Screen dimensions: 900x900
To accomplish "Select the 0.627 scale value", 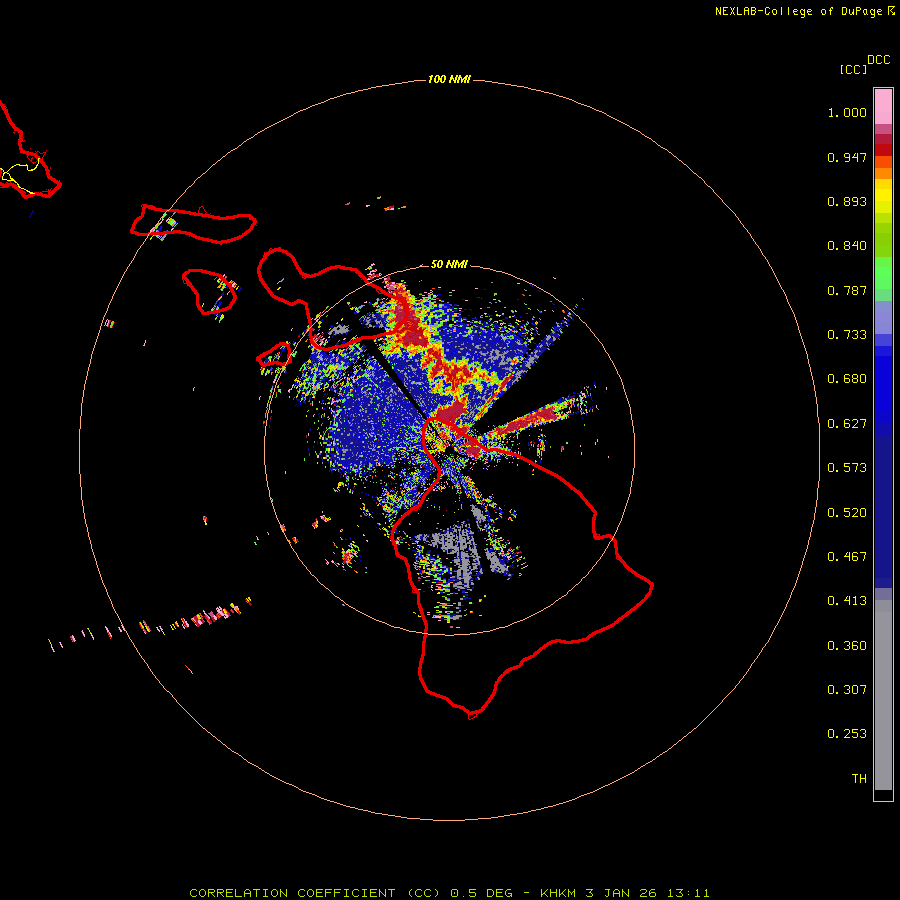I will click(x=847, y=424).
